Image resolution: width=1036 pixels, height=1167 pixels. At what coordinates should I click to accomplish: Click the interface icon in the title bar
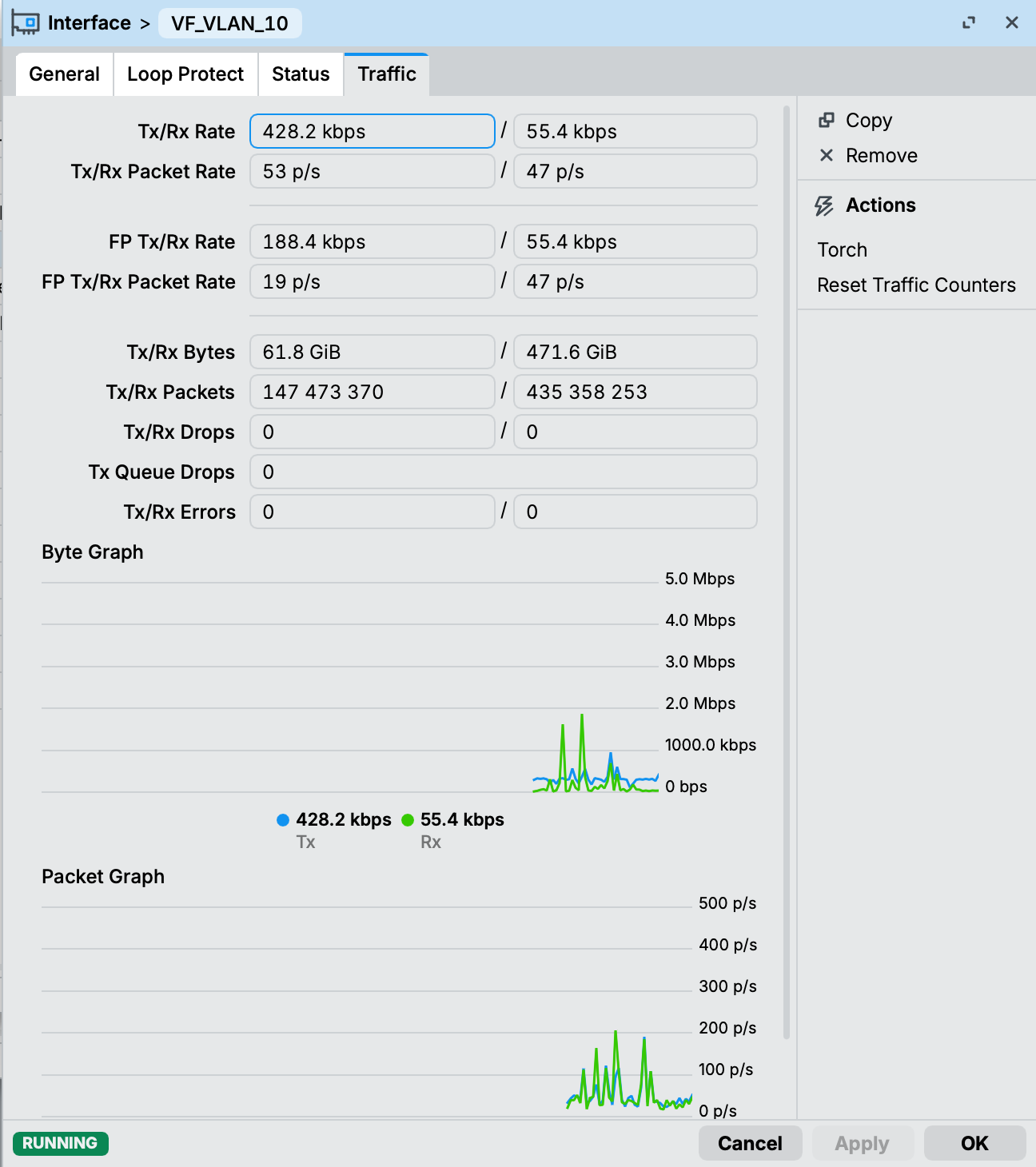(x=25, y=23)
